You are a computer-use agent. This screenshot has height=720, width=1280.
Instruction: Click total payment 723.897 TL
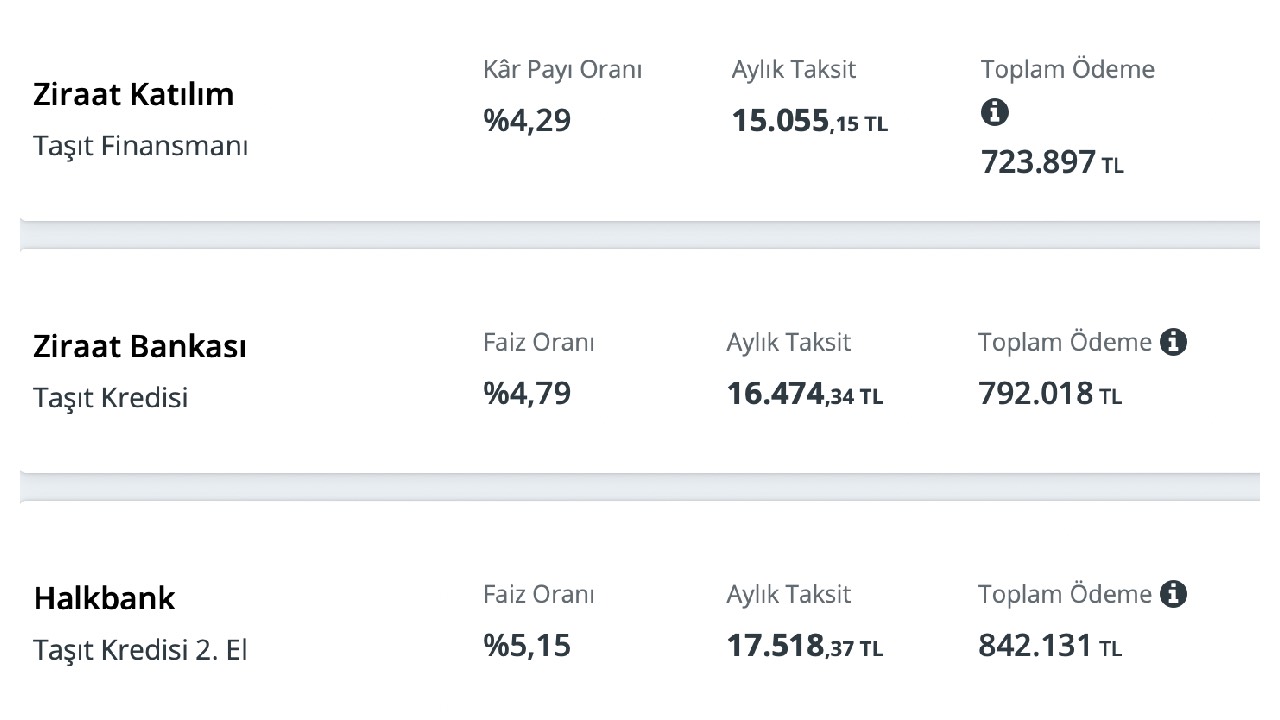point(1052,162)
